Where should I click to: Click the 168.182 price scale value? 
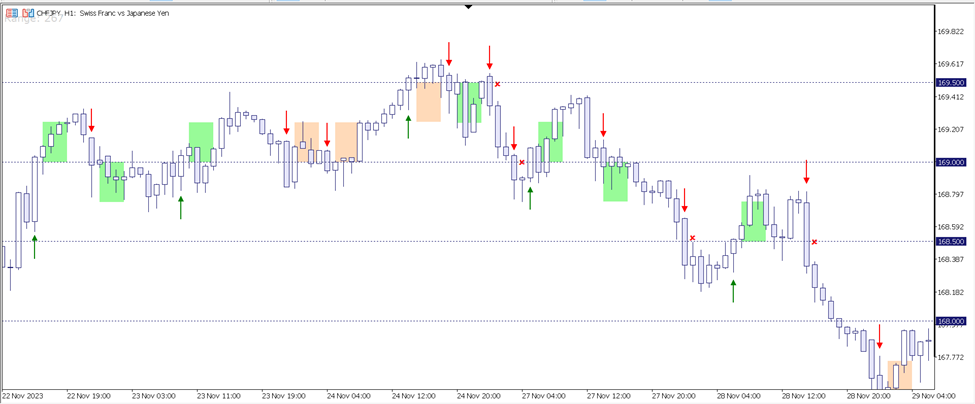coord(950,292)
